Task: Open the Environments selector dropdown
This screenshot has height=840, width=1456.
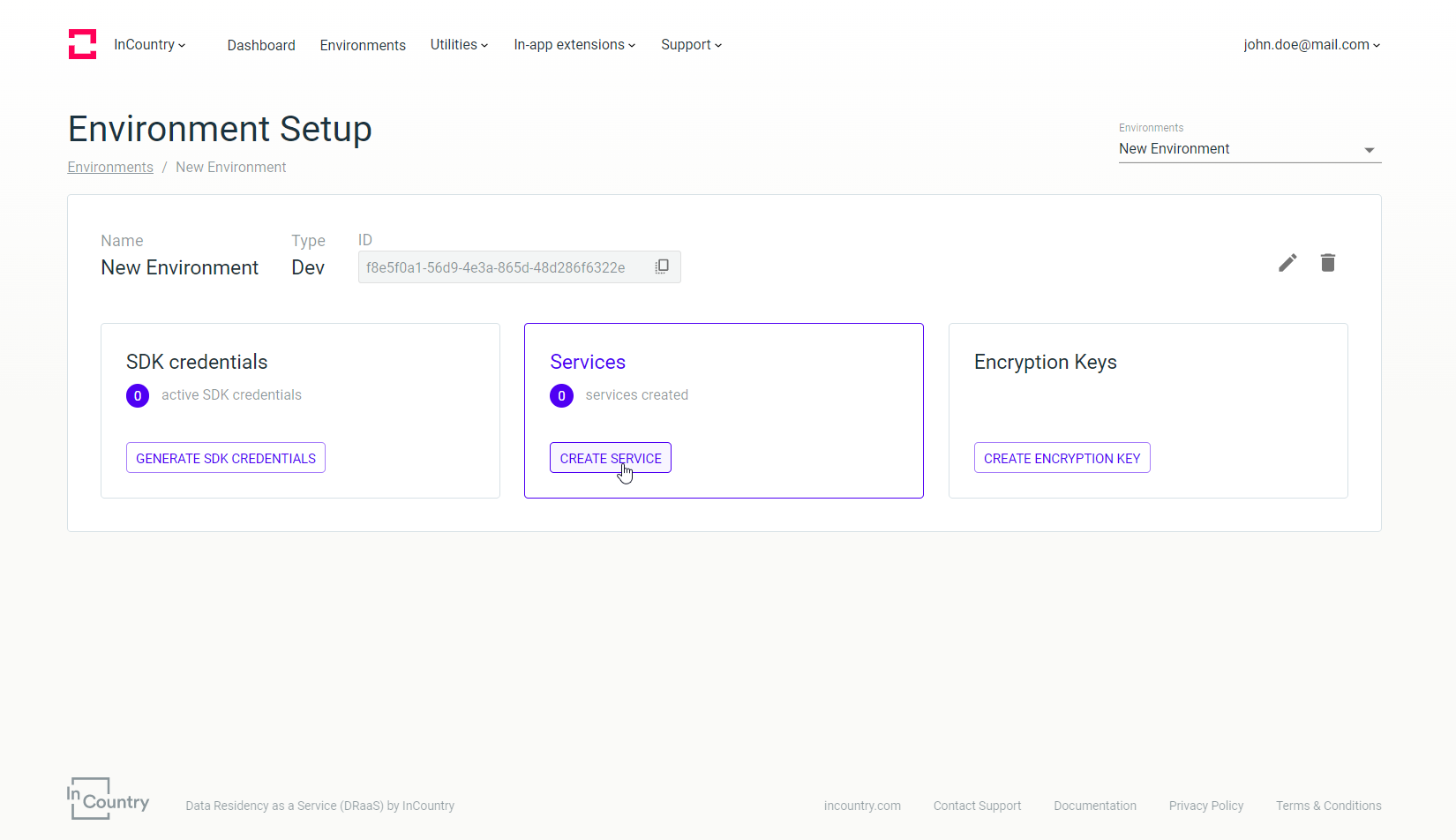Action: (1250, 149)
